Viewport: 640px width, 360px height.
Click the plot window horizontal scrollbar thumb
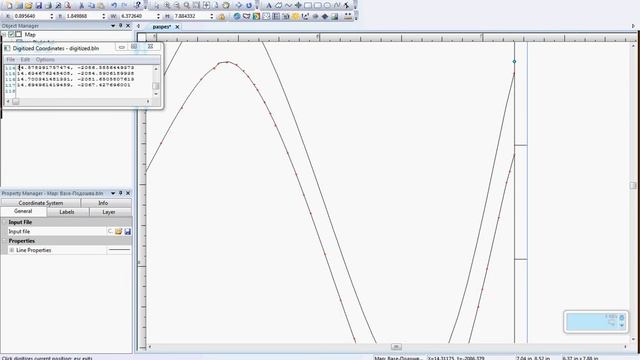[x=396, y=347]
